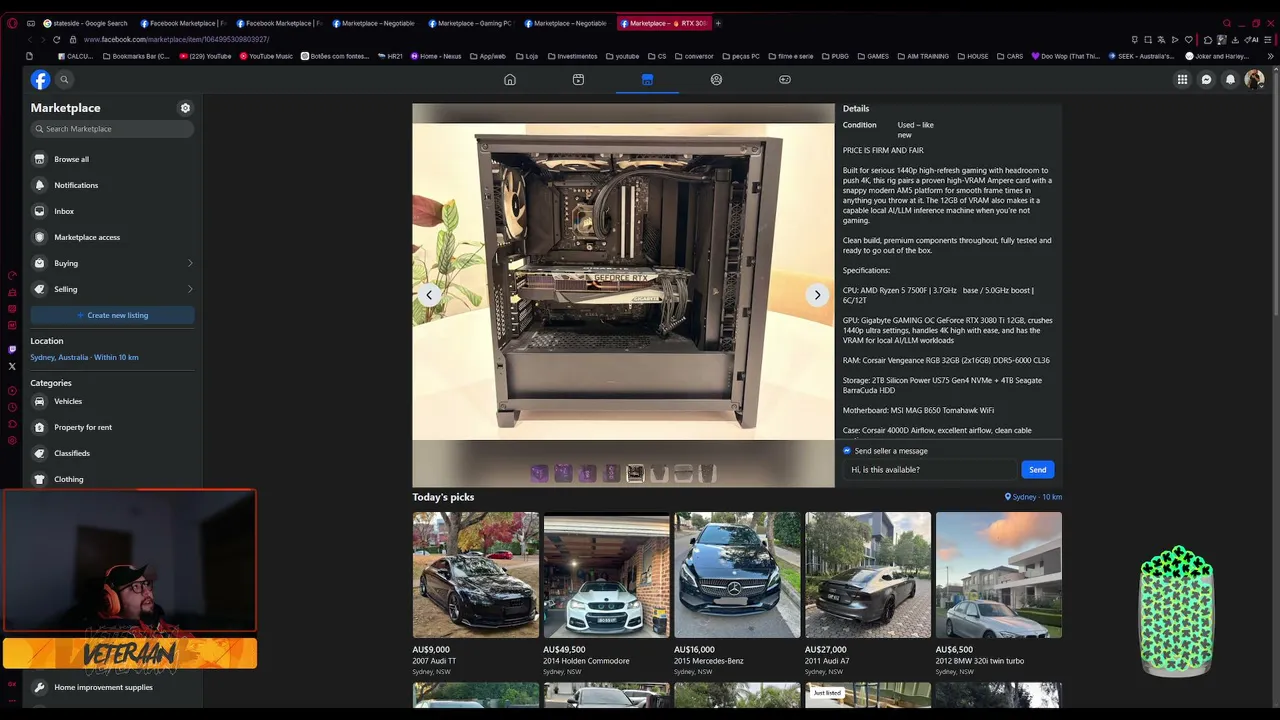Select the Clothing category

(112, 479)
